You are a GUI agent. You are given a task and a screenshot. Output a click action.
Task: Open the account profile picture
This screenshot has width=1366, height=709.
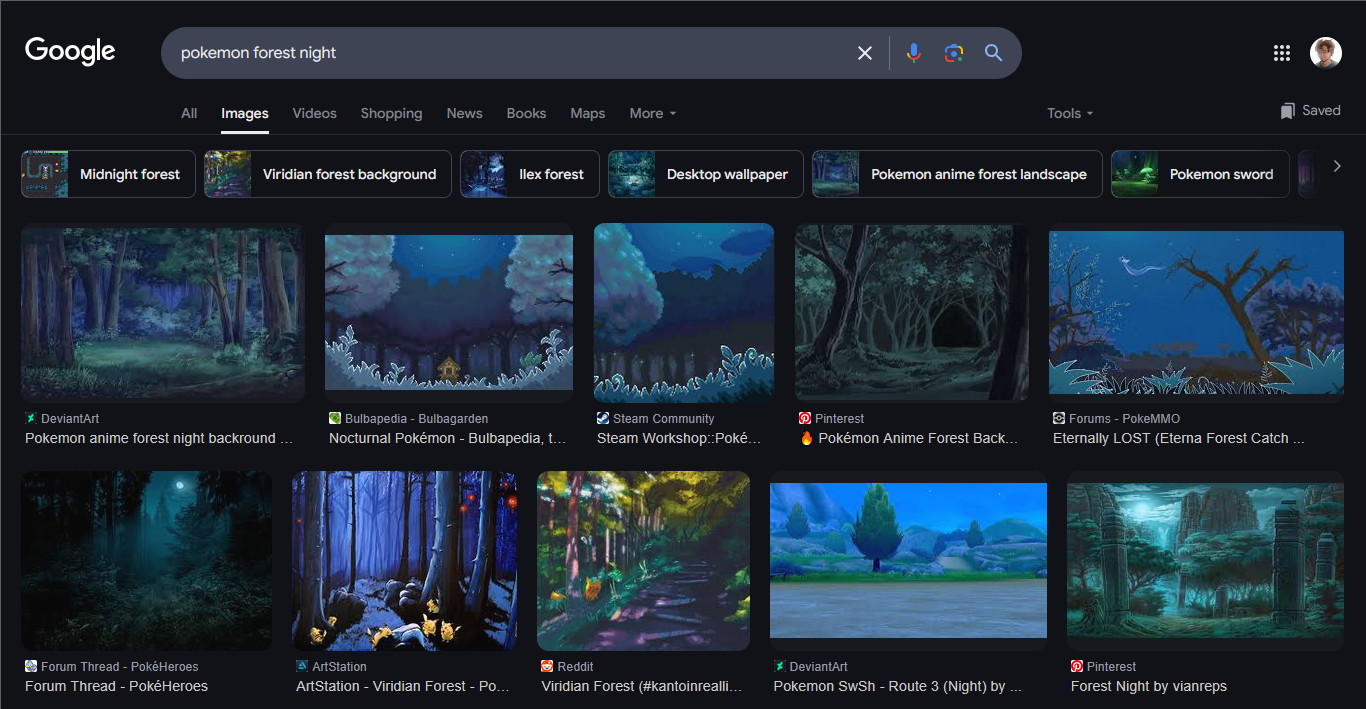1325,53
